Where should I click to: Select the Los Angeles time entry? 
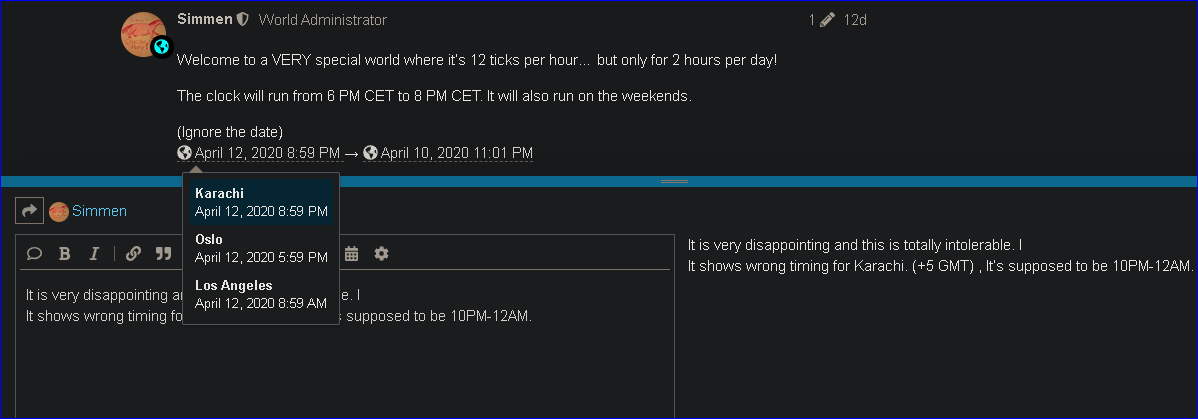pos(261,294)
